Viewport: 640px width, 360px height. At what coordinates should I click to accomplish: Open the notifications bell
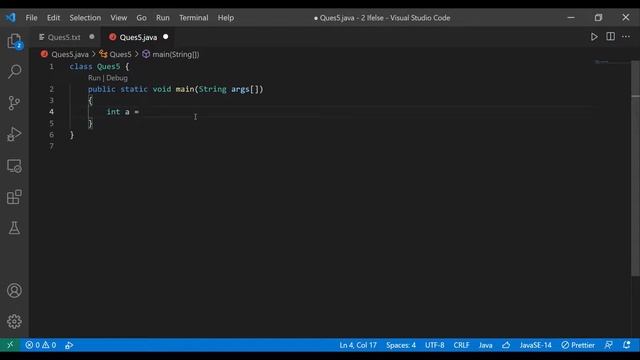[x=627, y=345]
